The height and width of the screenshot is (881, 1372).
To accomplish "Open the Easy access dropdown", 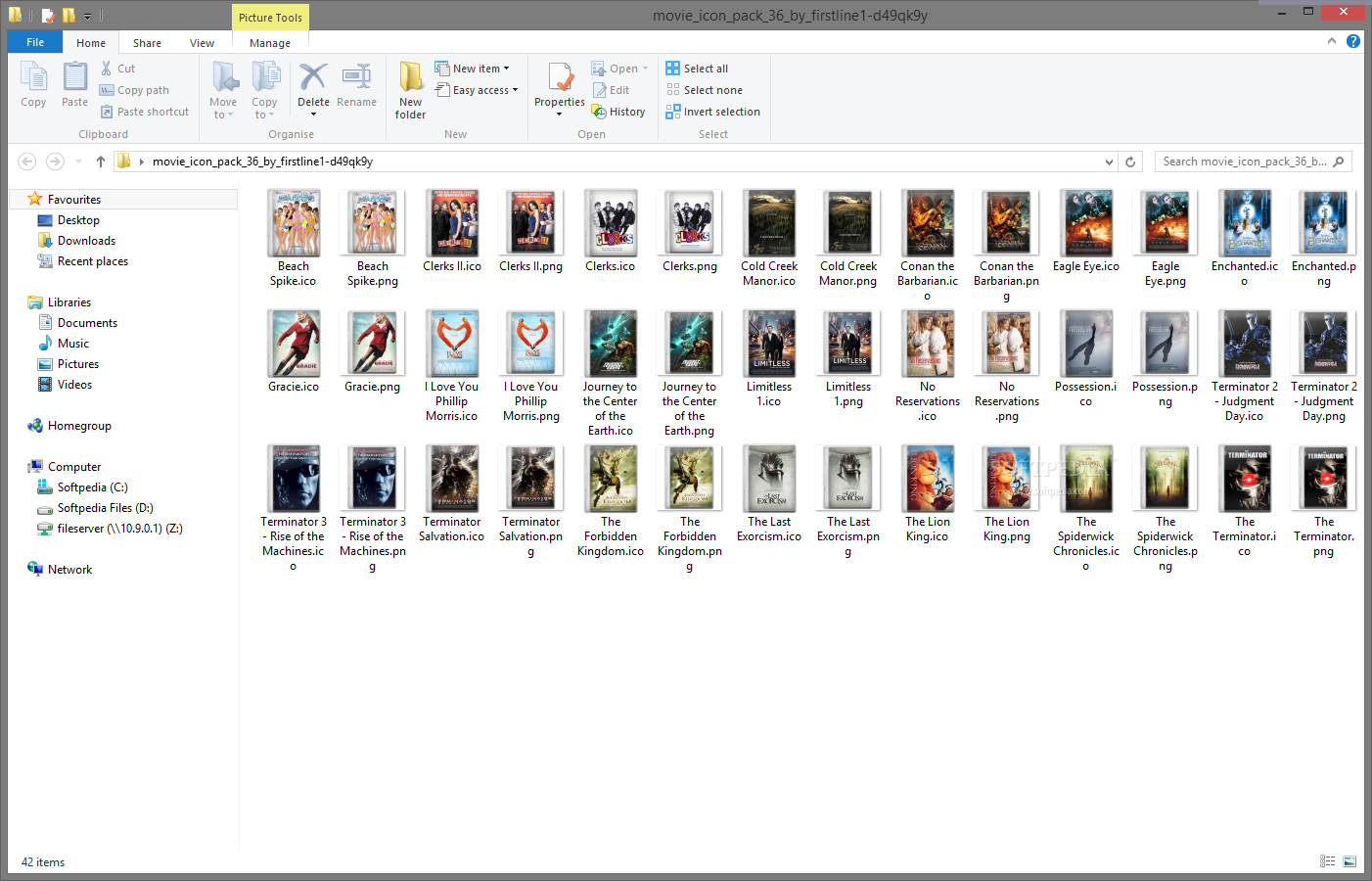I will [477, 90].
